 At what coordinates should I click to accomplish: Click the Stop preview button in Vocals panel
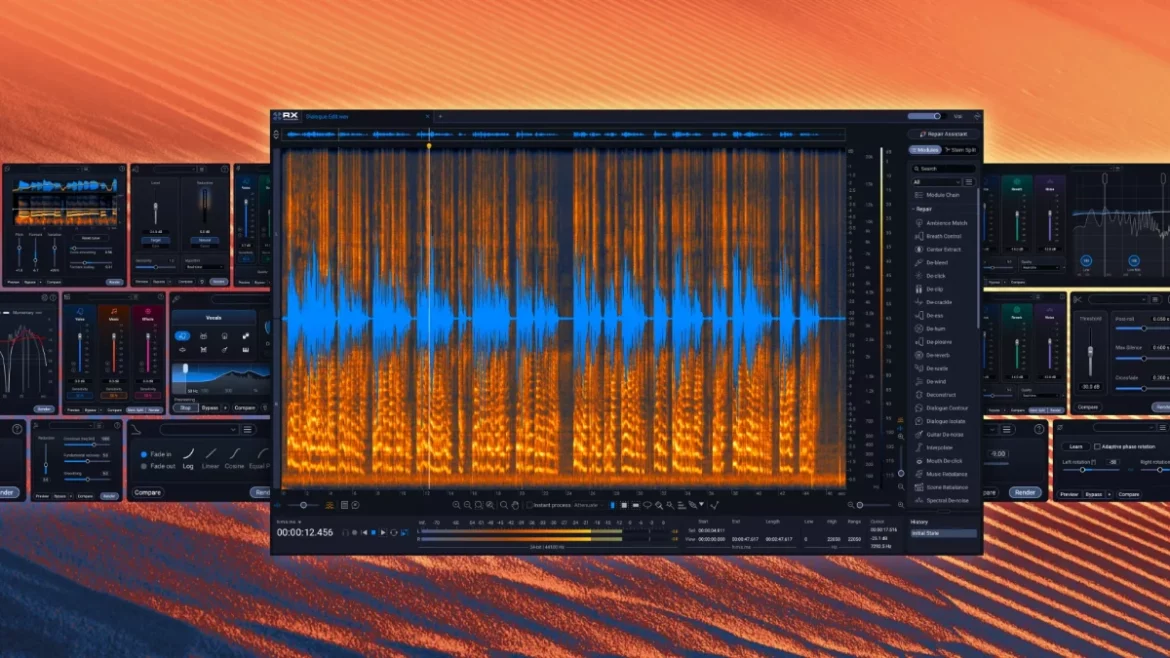pyautogui.click(x=186, y=408)
